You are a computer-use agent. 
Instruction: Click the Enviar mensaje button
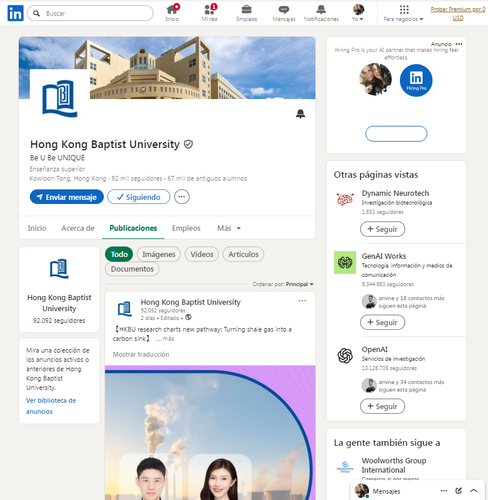[67, 197]
